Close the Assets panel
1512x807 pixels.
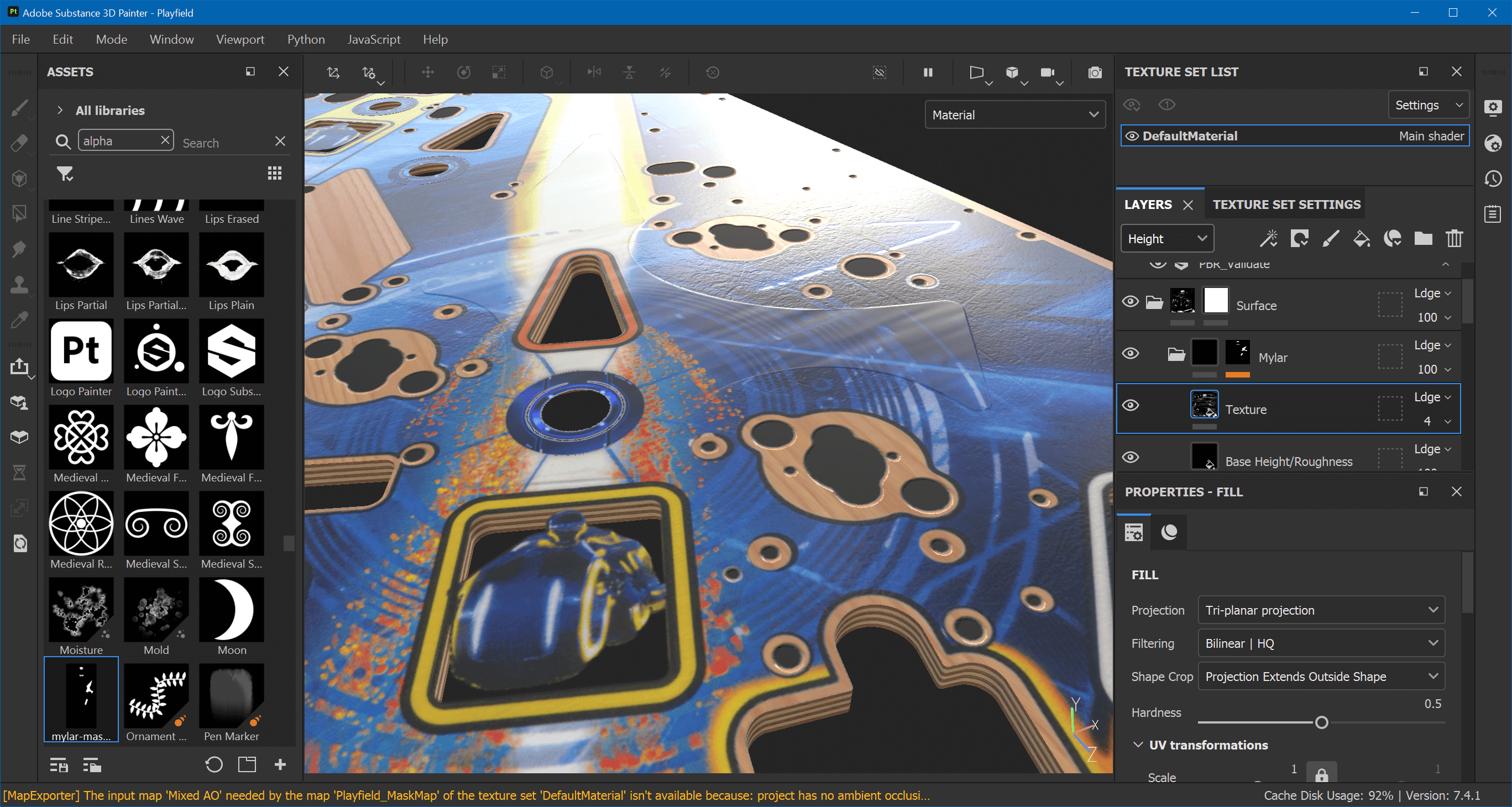click(x=284, y=72)
